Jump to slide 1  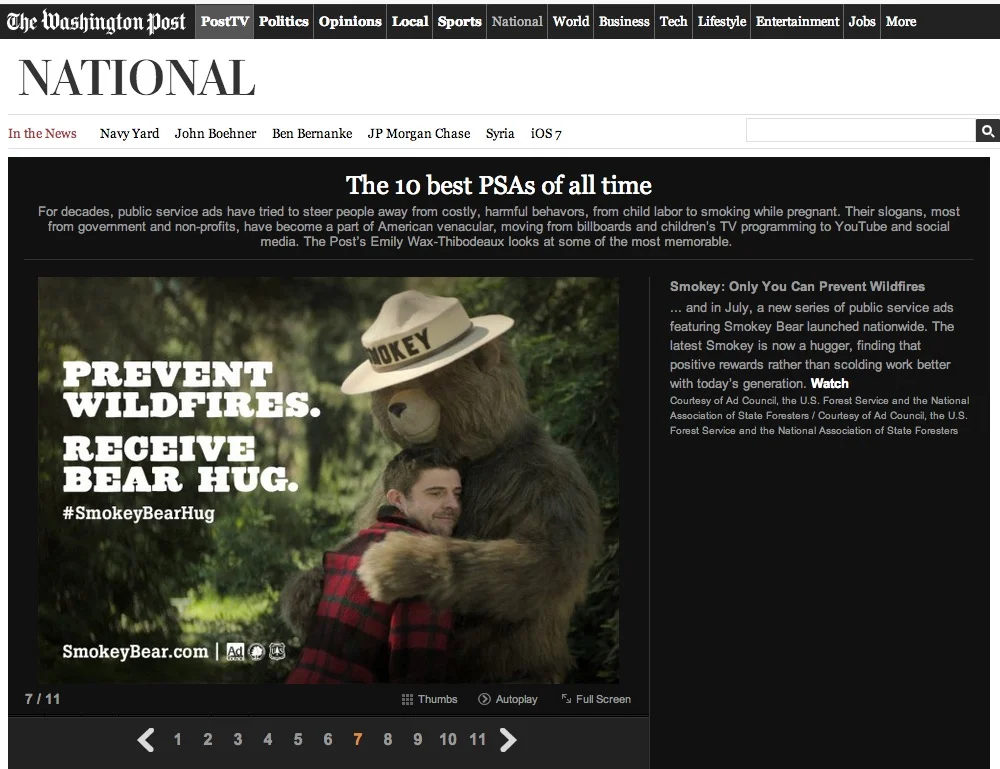(177, 740)
